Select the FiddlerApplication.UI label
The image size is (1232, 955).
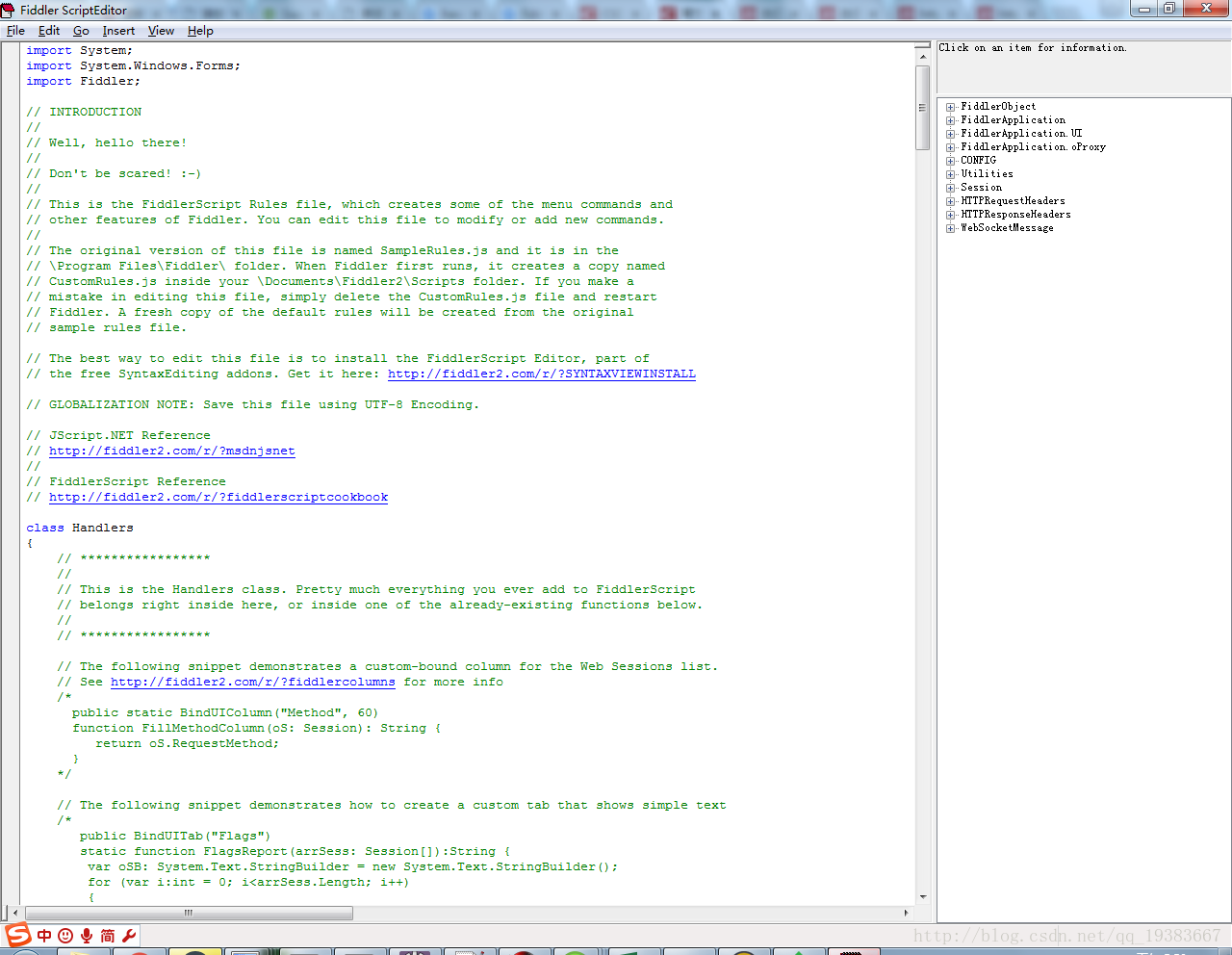(1021, 134)
